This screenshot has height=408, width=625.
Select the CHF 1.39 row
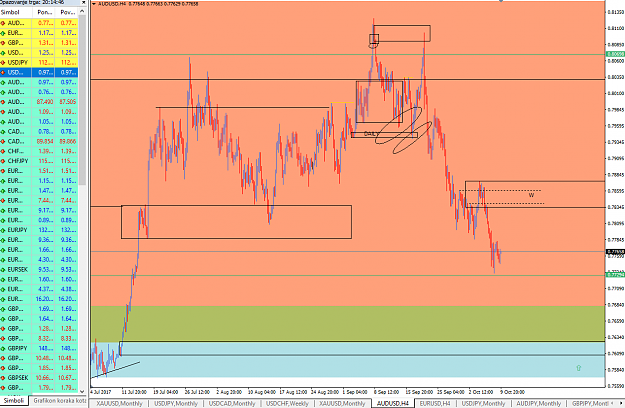pos(39,151)
